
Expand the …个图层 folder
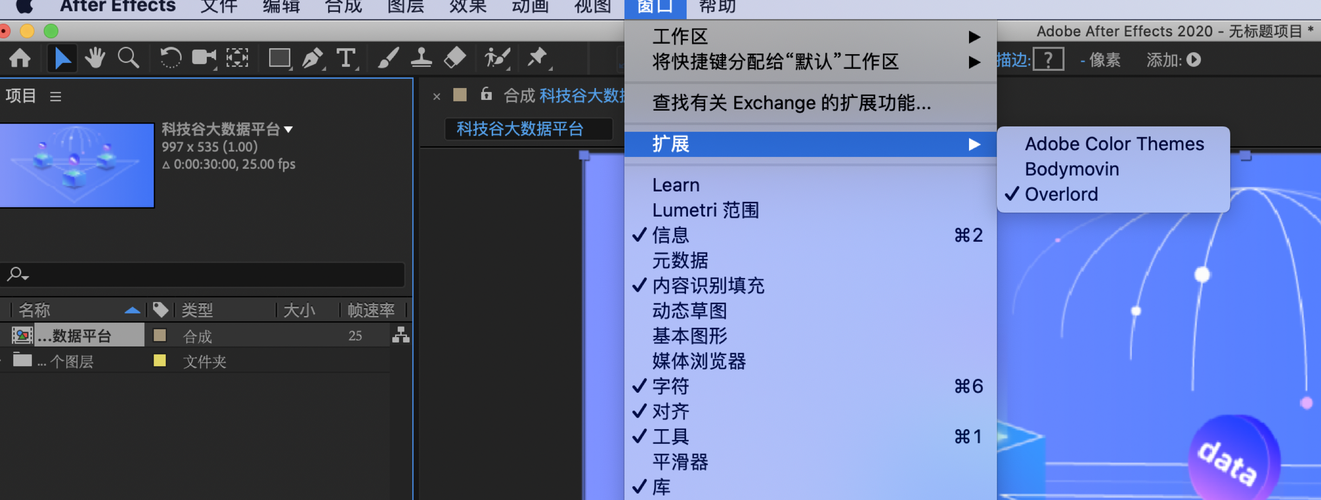3,361
